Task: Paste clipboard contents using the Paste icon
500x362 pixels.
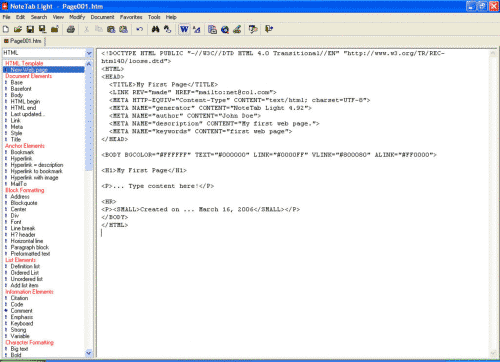Action: 111,29
